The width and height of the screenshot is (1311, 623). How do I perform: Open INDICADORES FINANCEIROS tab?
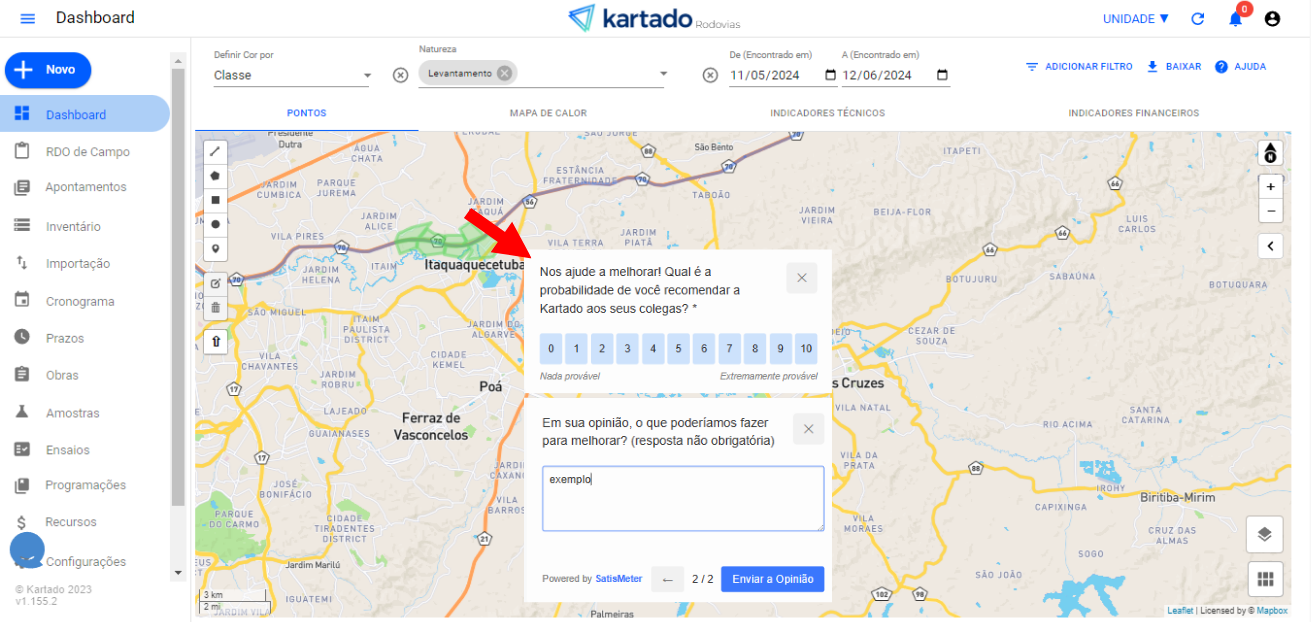pos(1133,113)
